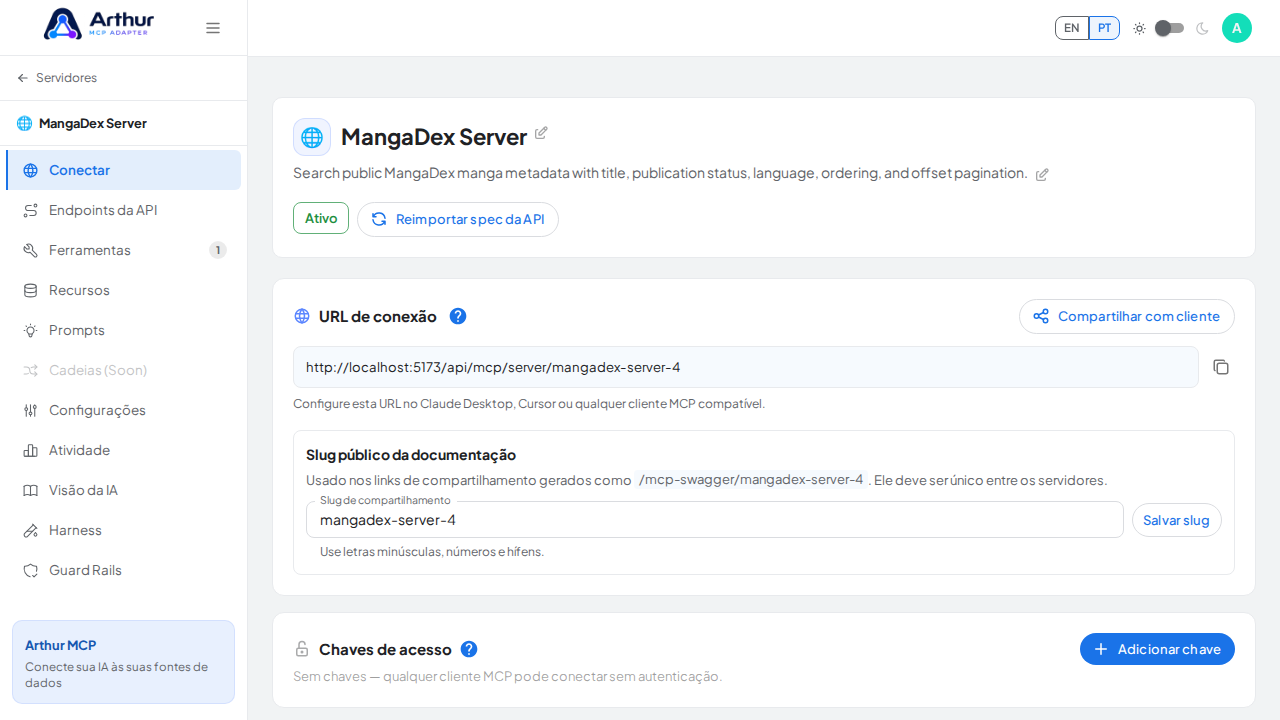Click Reimportar spec da API

click(x=458, y=219)
